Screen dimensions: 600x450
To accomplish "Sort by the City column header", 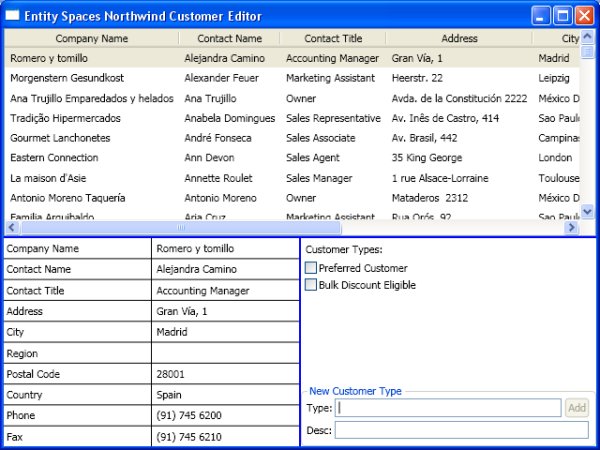I will click(556, 38).
